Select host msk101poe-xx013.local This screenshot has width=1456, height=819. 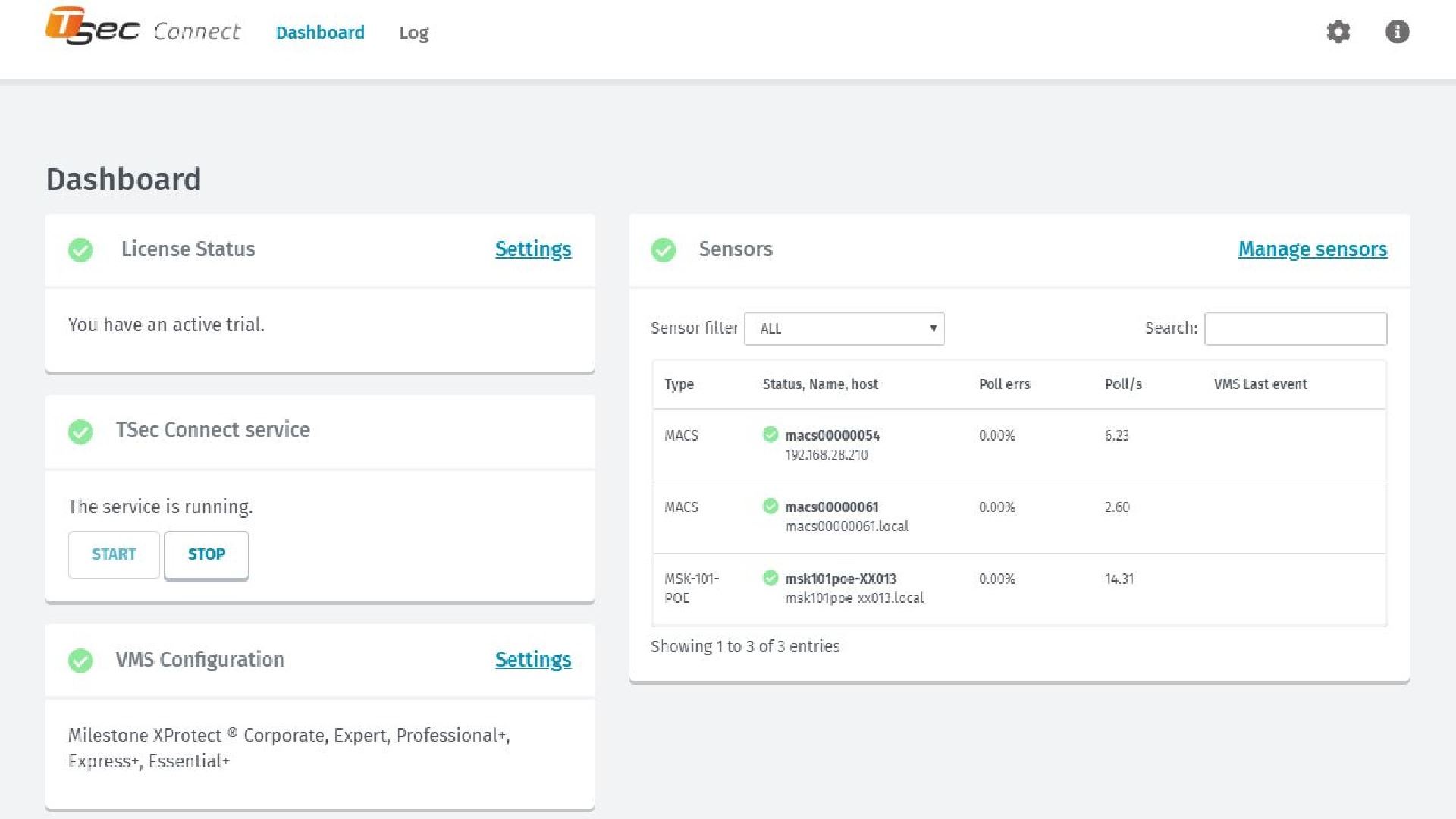point(854,598)
